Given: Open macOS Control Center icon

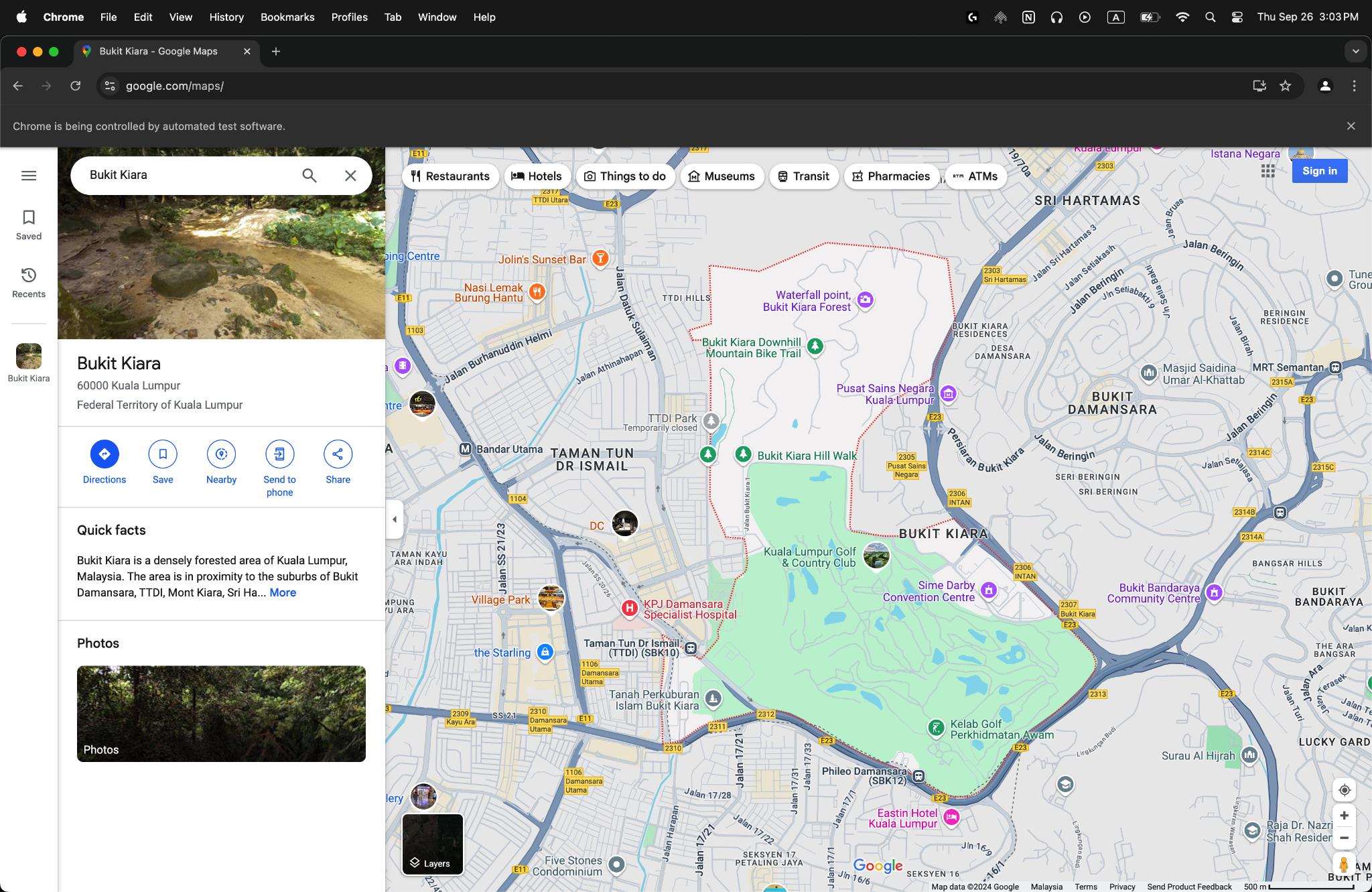Looking at the screenshot, I should coord(1237,17).
